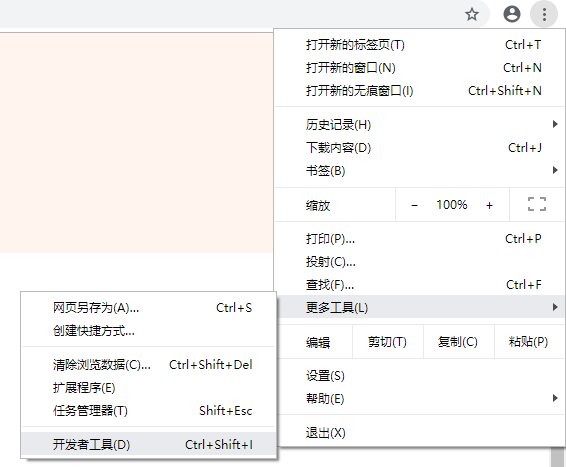This screenshot has width=566, height=467.
Task: Choose 网页另存为(A)... to save the page
Action: click(x=148, y=308)
